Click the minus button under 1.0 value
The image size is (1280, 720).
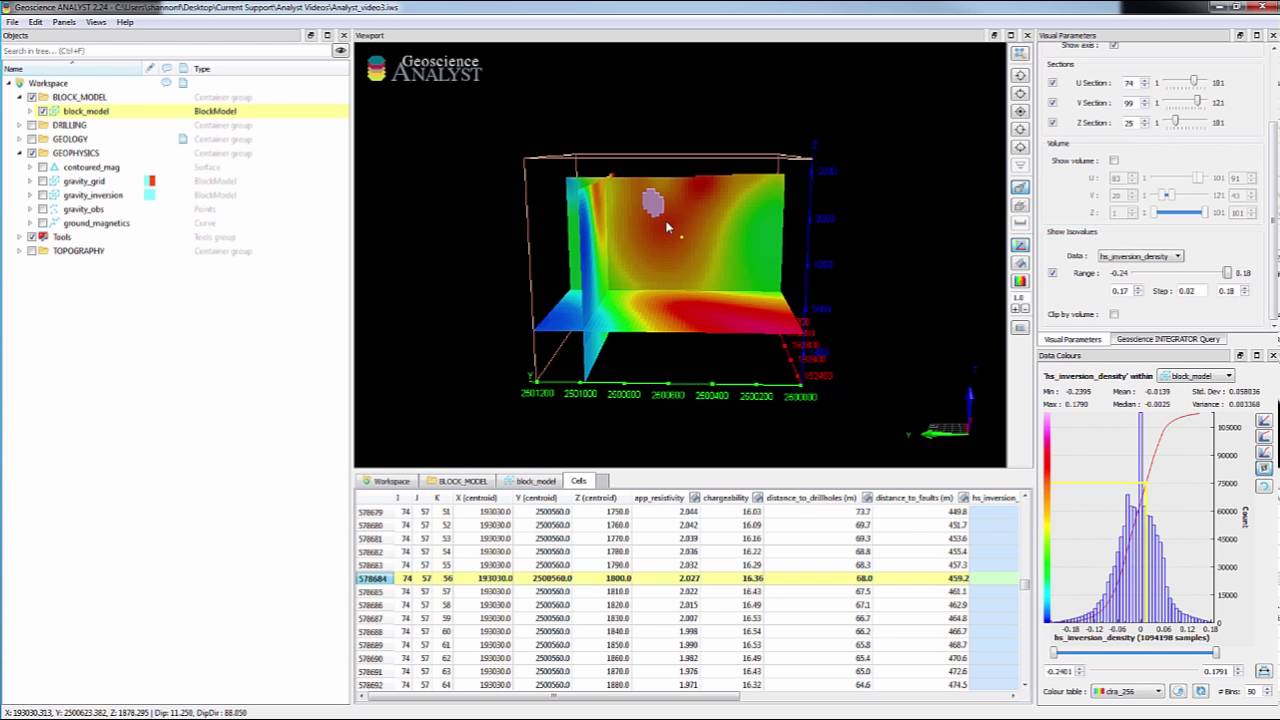[1024, 308]
